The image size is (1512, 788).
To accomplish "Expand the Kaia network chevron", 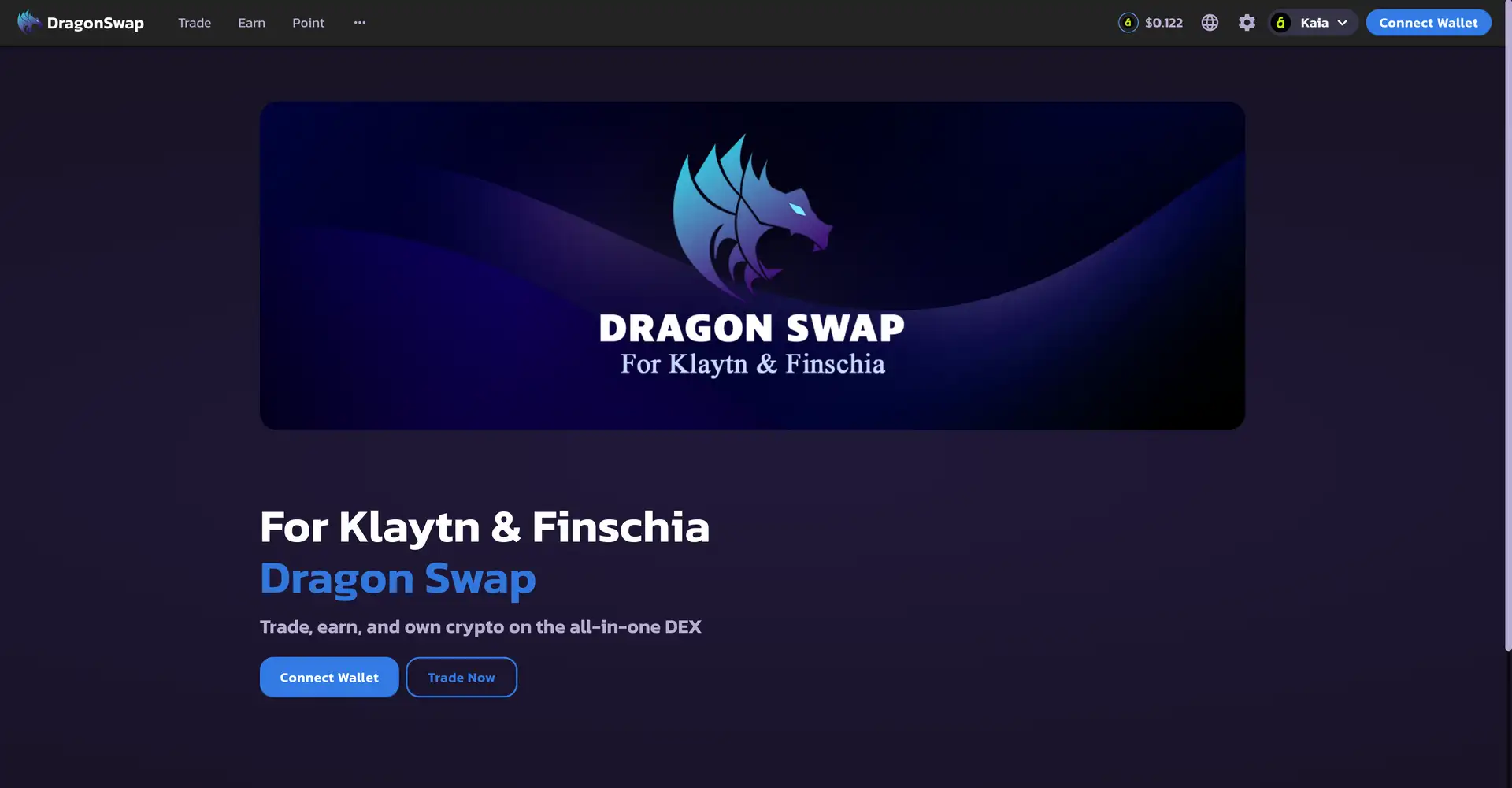I will (x=1342, y=23).
